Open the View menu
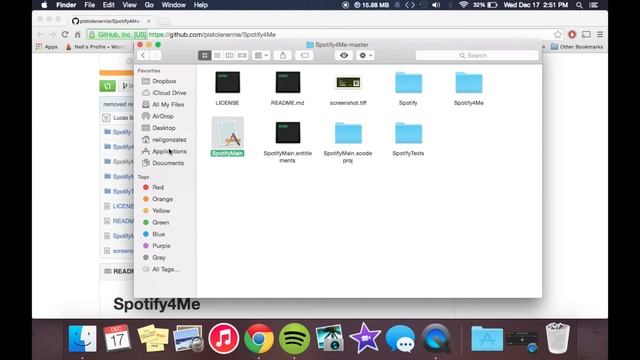 (x=129, y=5)
